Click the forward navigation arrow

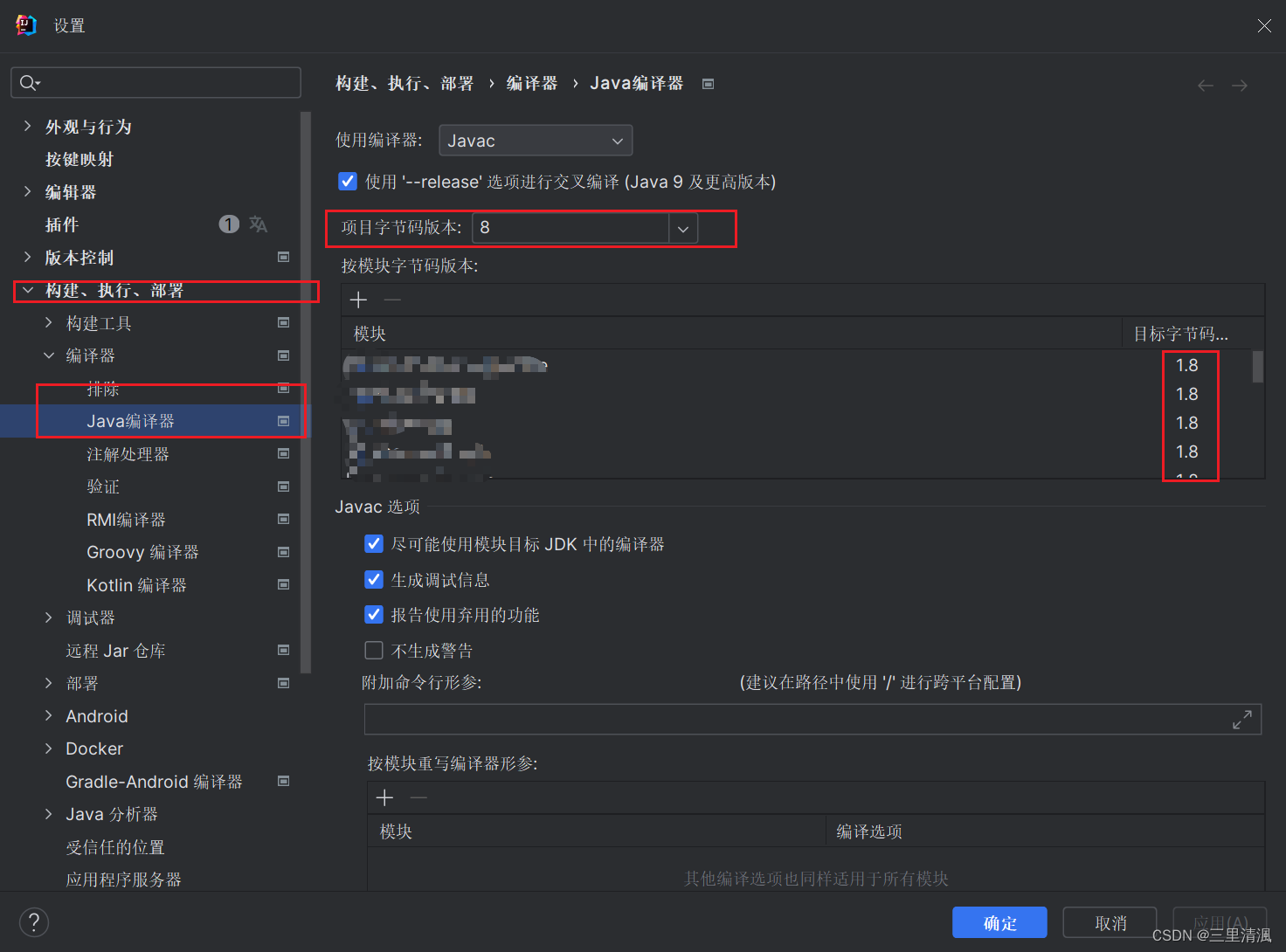[1240, 85]
